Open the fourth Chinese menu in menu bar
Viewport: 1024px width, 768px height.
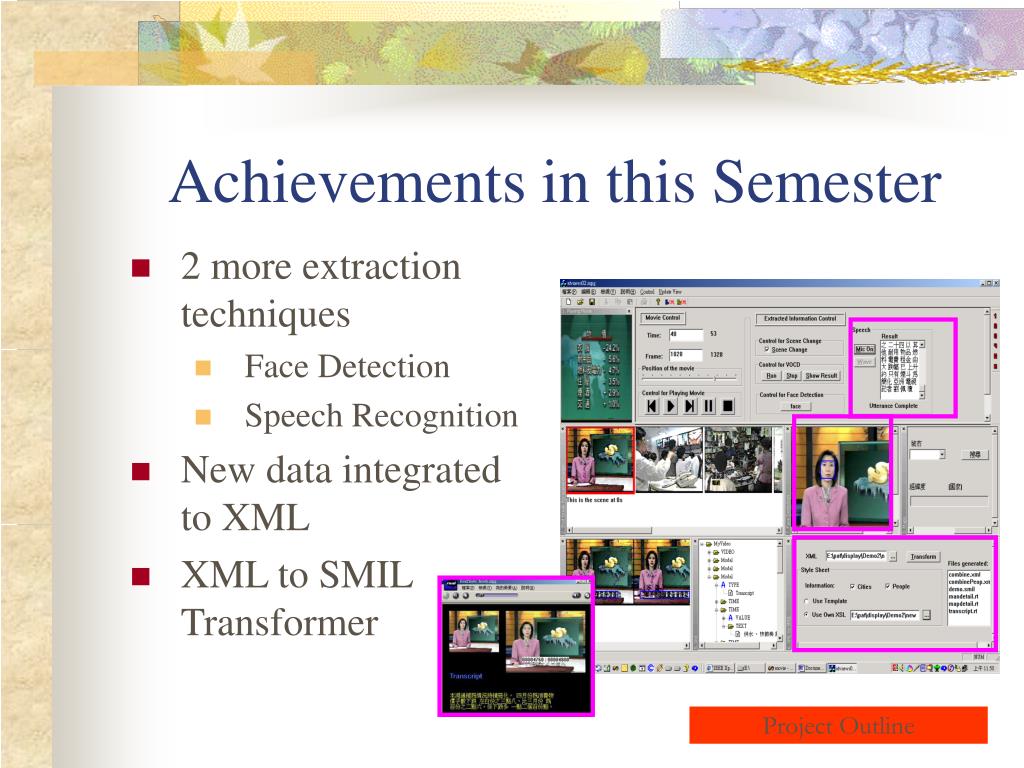[628, 292]
